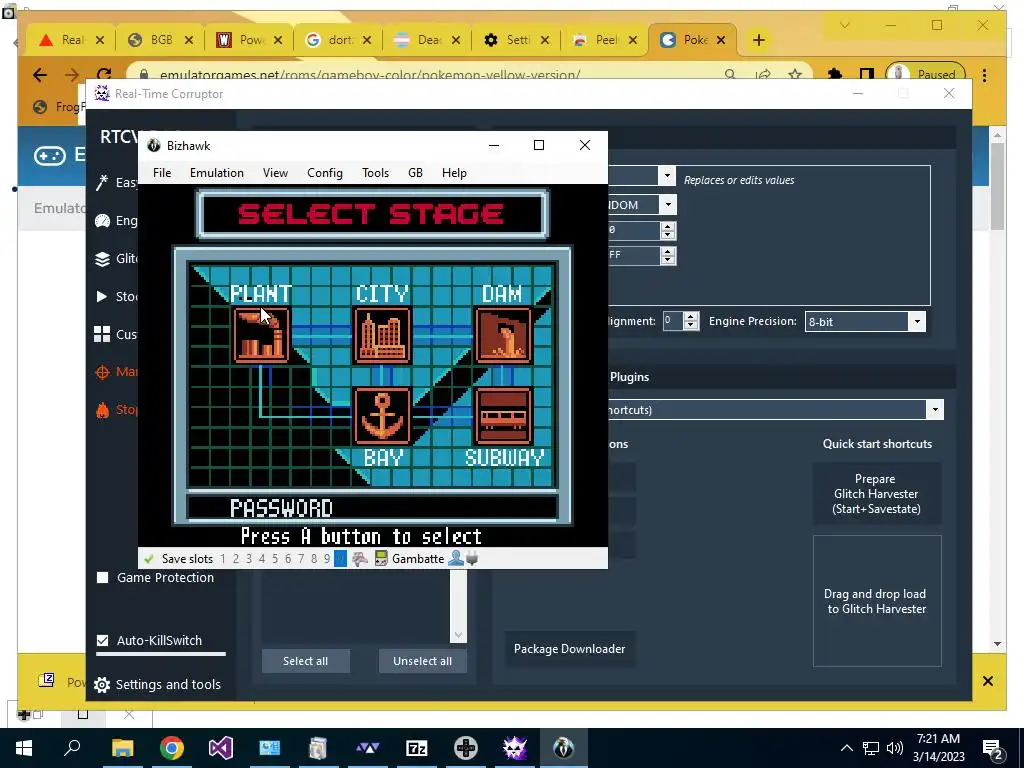Open Visual Studio from the taskbar
This screenshot has width=1024, height=768.
click(x=221, y=748)
